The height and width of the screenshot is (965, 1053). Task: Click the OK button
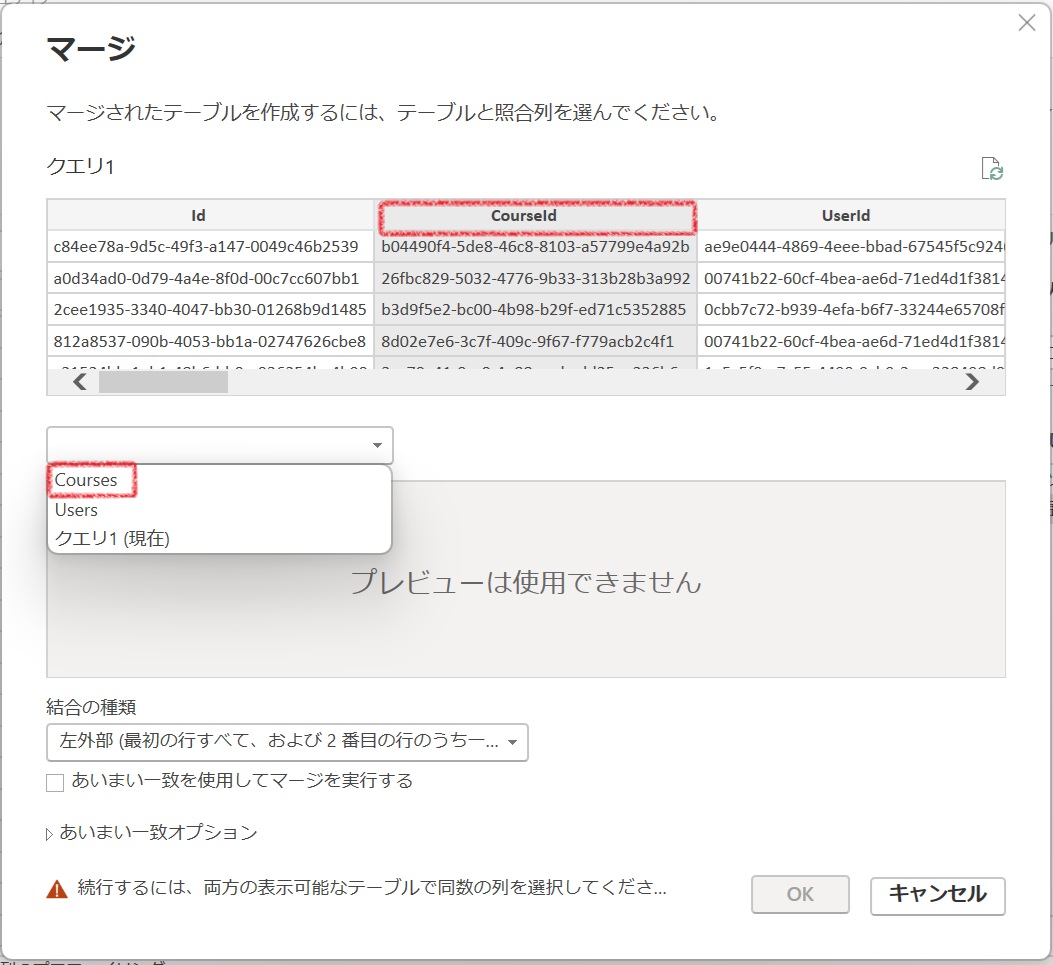click(x=800, y=895)
